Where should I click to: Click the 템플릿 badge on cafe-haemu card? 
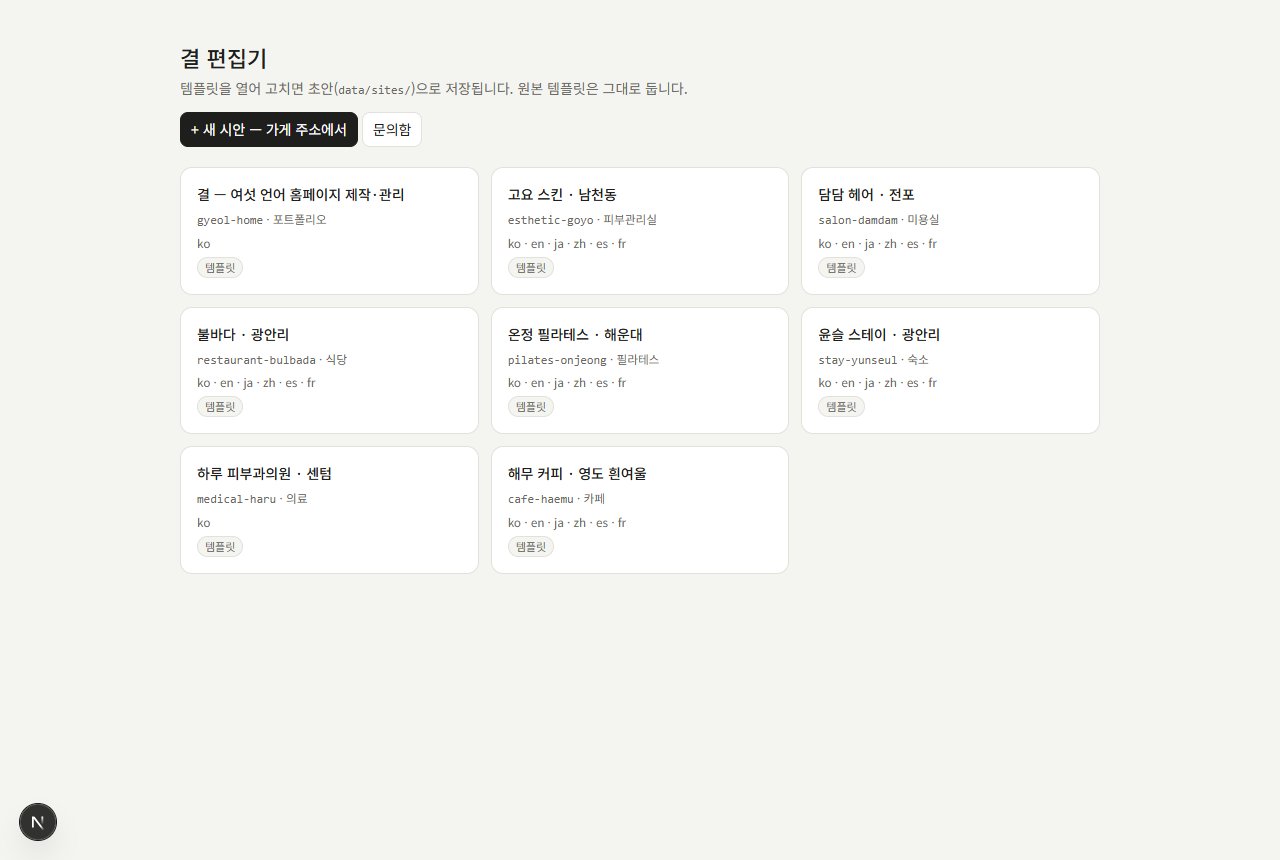pyautogui.click(x=531, y=547)
